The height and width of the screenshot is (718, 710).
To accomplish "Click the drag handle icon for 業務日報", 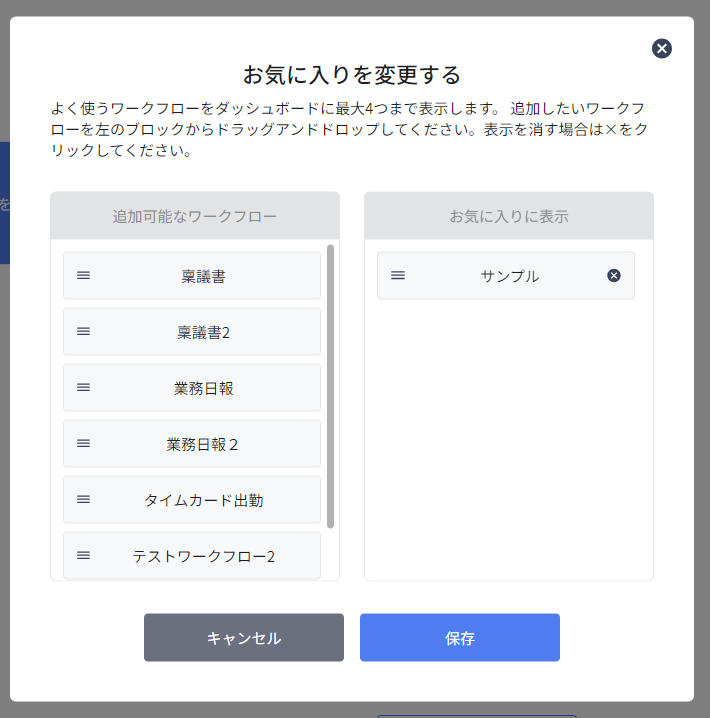I will (x=83, y=387).
